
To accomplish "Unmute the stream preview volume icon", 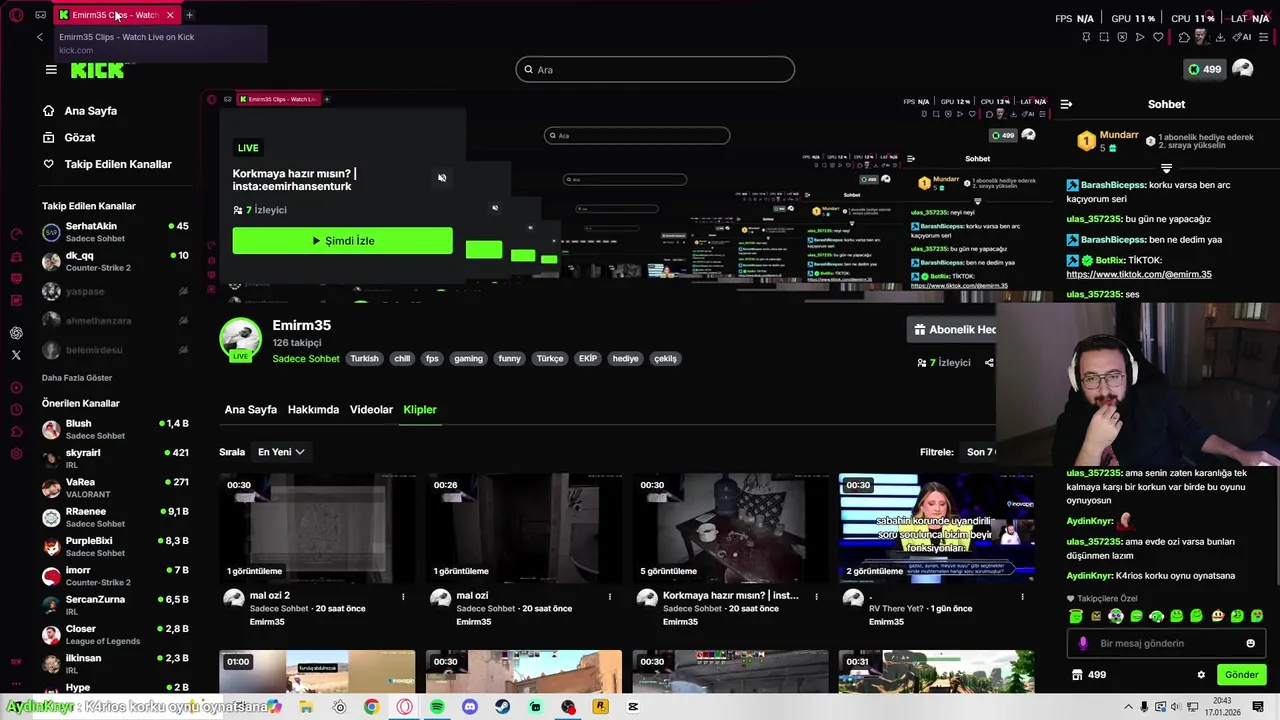I will [442, 178].
